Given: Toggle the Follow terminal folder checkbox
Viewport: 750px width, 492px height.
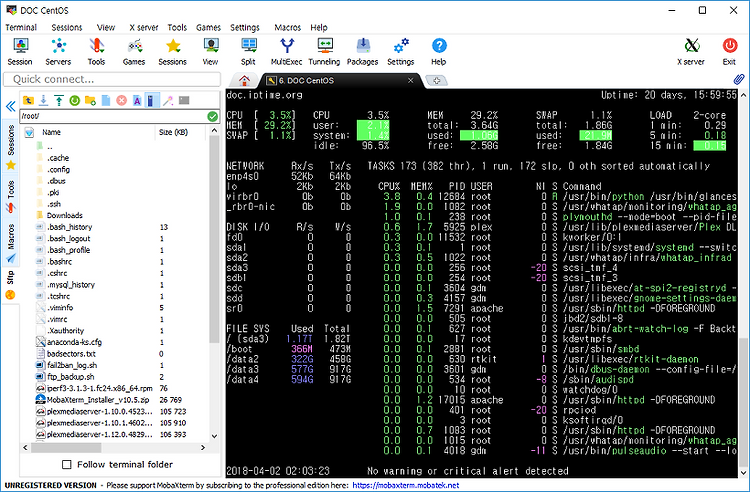Looking at the screenshot, I should point(67,464).
